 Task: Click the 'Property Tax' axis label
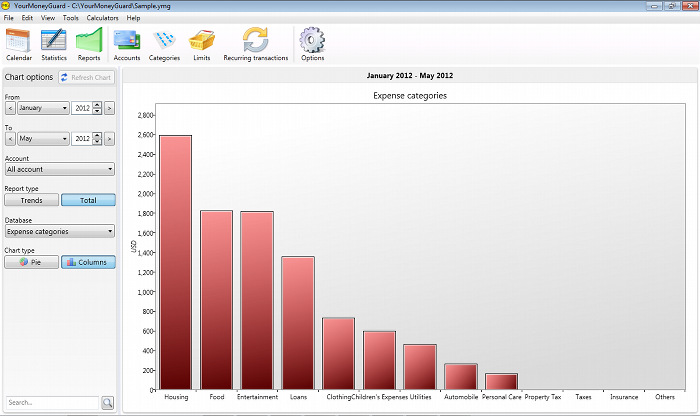pyautogui.click(x=542, y=397)
